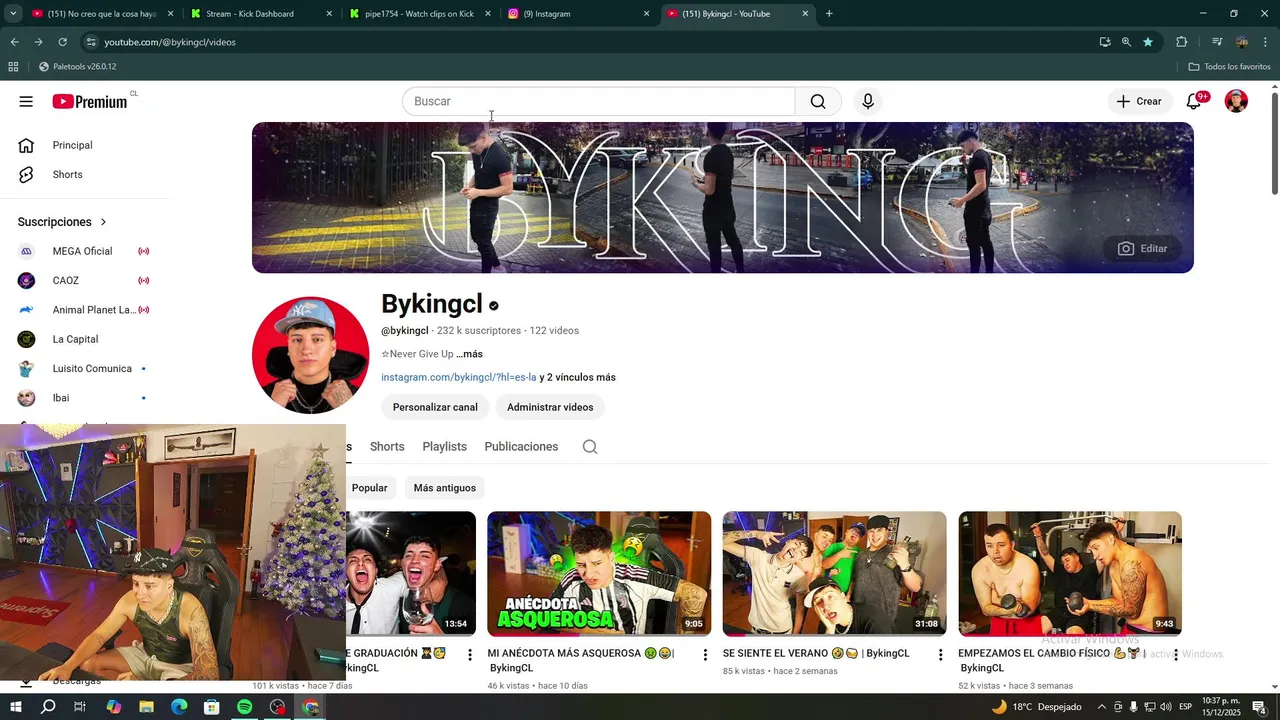Open Microsoft Edge from the taskbar
This screenshot has width=1280, height=720.
[x=179, y=707]
